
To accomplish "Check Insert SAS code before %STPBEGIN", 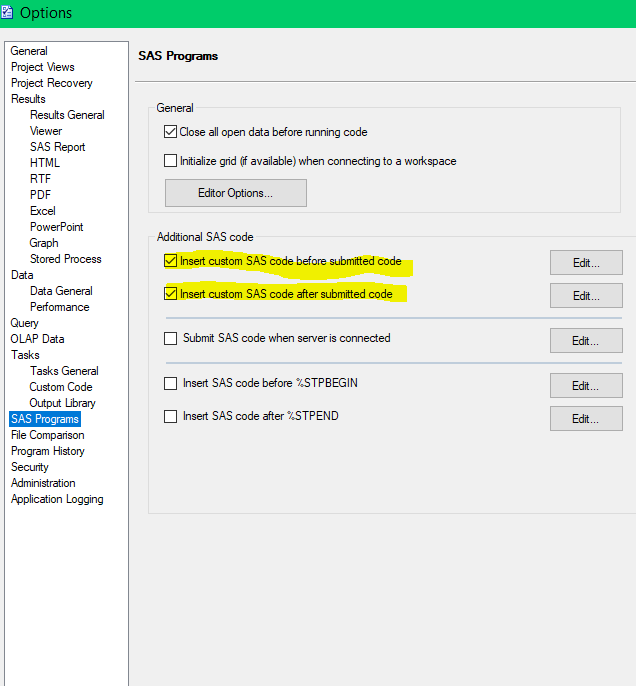I will (x=170, y=384).
